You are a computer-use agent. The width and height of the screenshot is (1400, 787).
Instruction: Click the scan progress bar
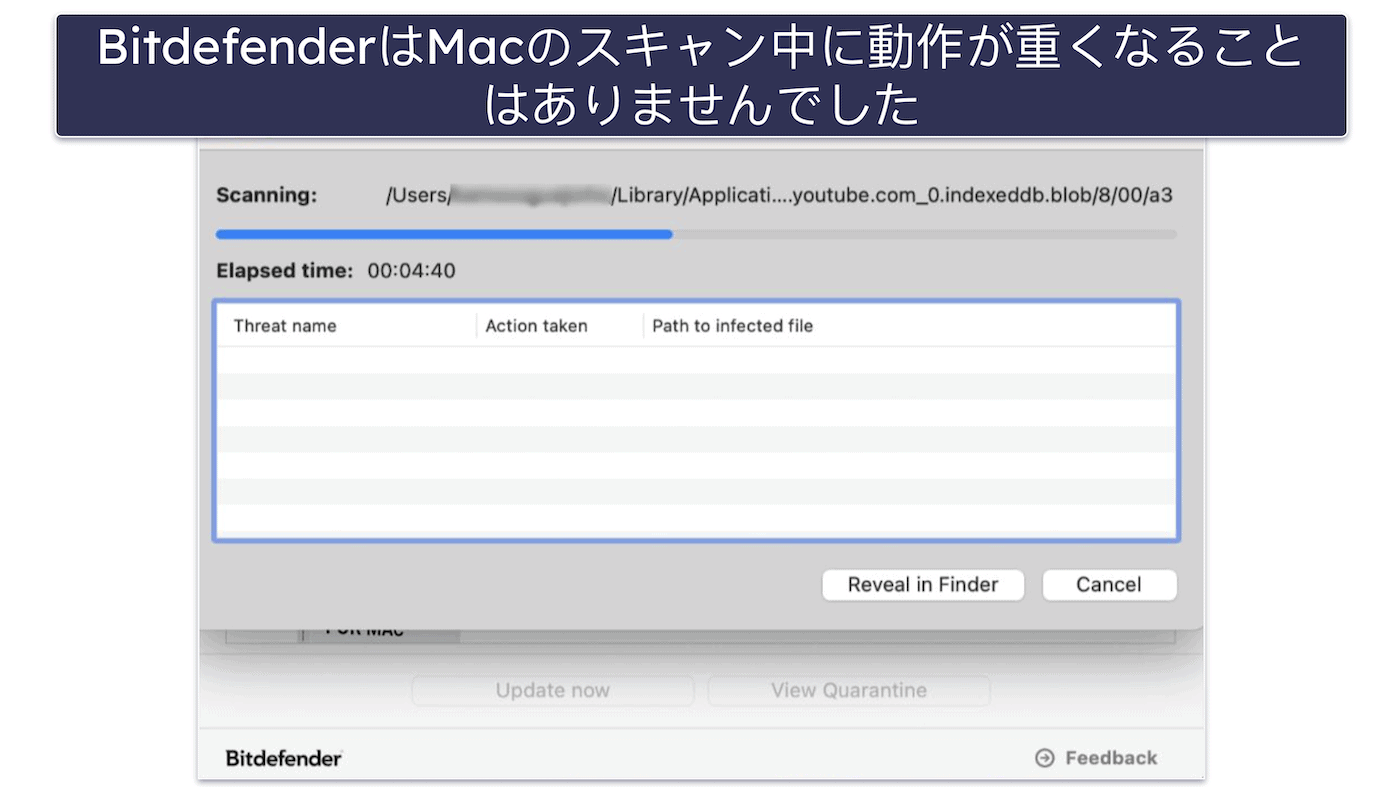coord(696,235)
